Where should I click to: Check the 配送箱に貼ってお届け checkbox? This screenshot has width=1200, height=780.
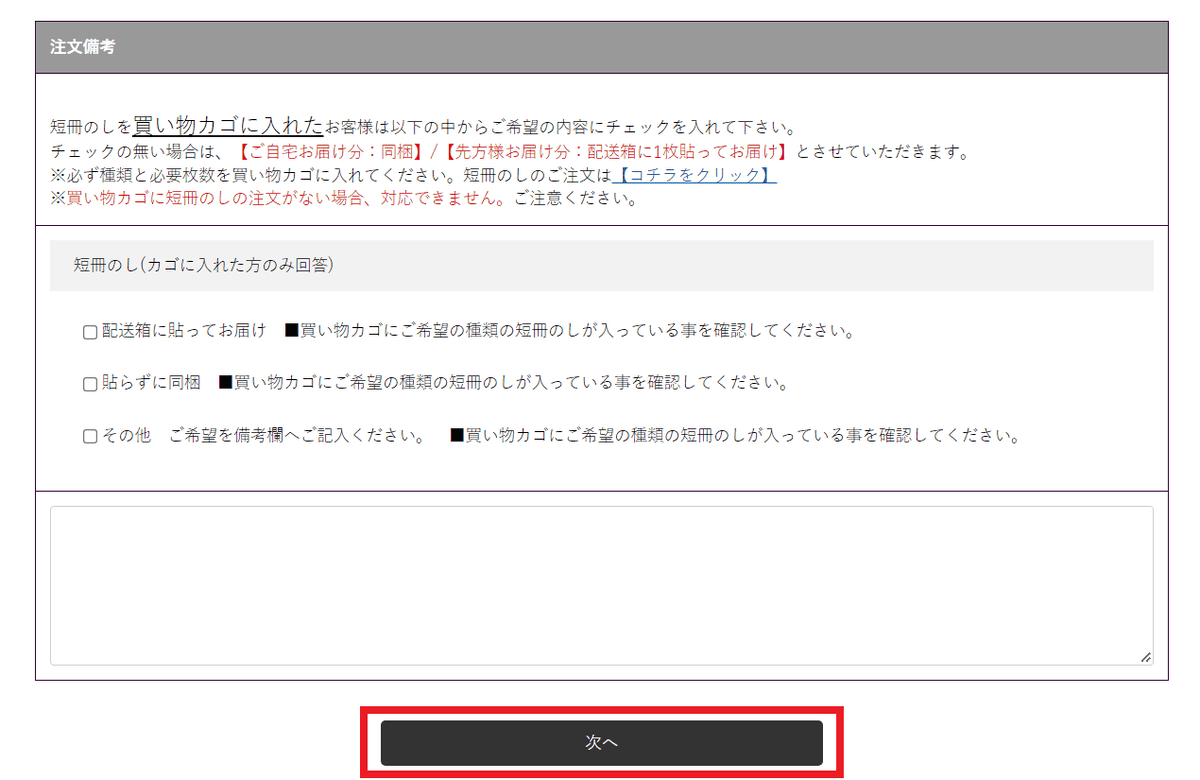tap(89, 331)
